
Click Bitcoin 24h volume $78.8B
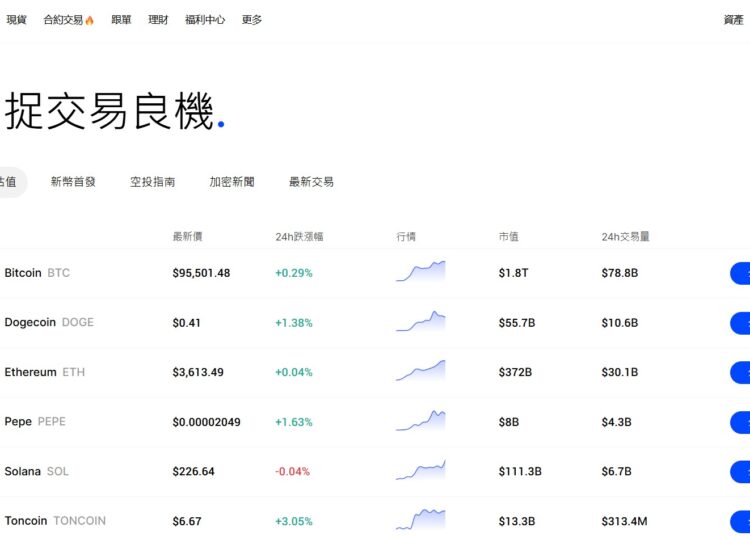pos(620,273)
